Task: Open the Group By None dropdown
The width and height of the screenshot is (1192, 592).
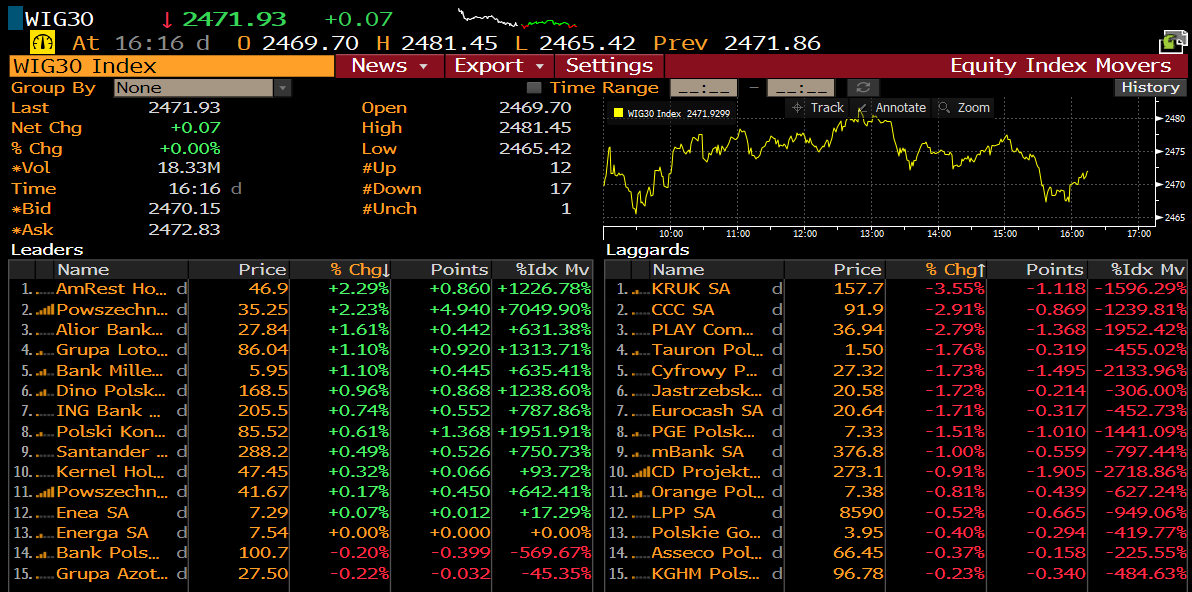Action: pyautogui.click(x=203, y=87)
